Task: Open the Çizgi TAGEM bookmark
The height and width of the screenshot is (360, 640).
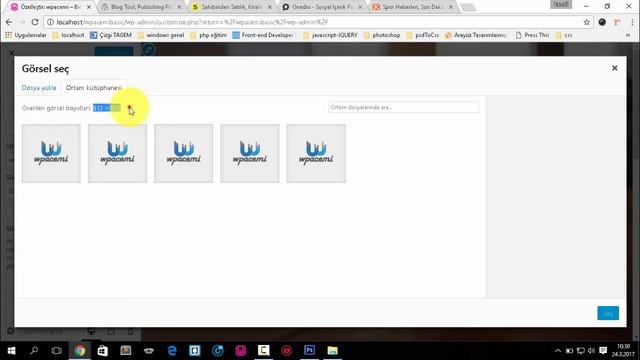Action: (111, 35)
